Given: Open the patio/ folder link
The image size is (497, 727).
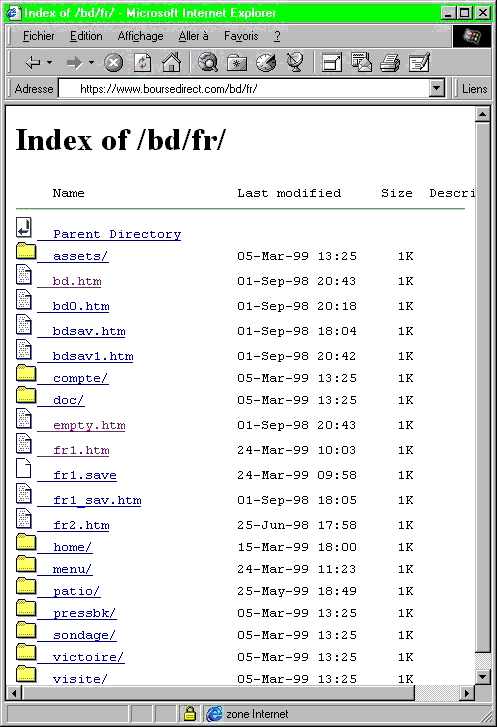Looking at the screenshot, I should point(76,591).
